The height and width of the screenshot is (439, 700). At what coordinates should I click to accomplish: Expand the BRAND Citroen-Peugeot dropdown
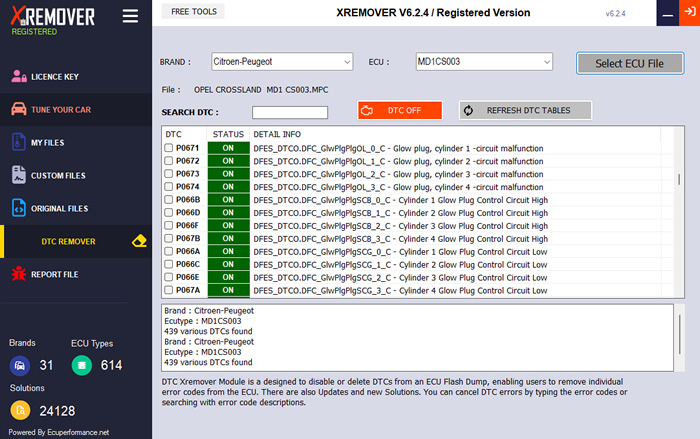pyautogui.click(x=282, y=62)
